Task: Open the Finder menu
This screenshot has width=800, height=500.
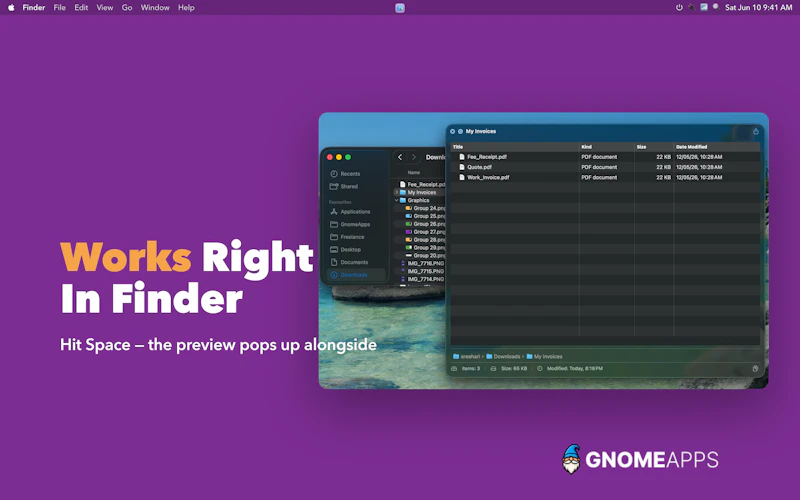Action: 34,8
